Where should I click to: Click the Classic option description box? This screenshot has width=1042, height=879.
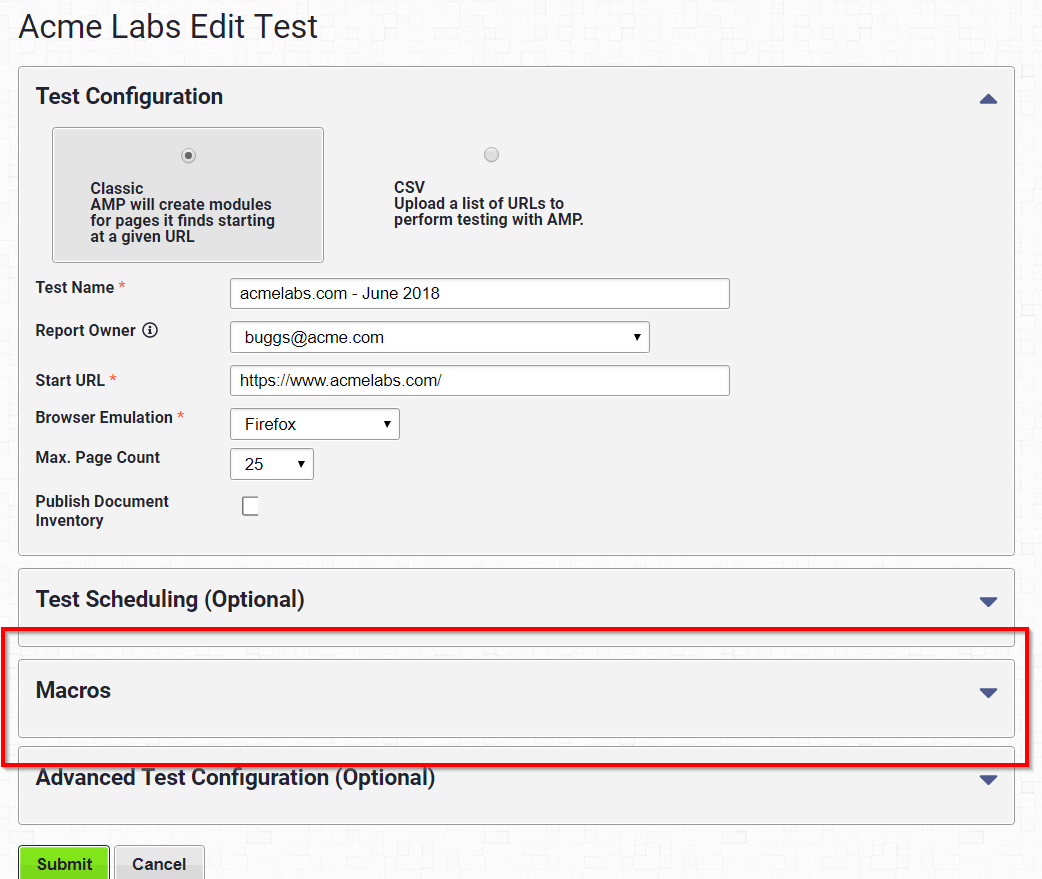187,195
